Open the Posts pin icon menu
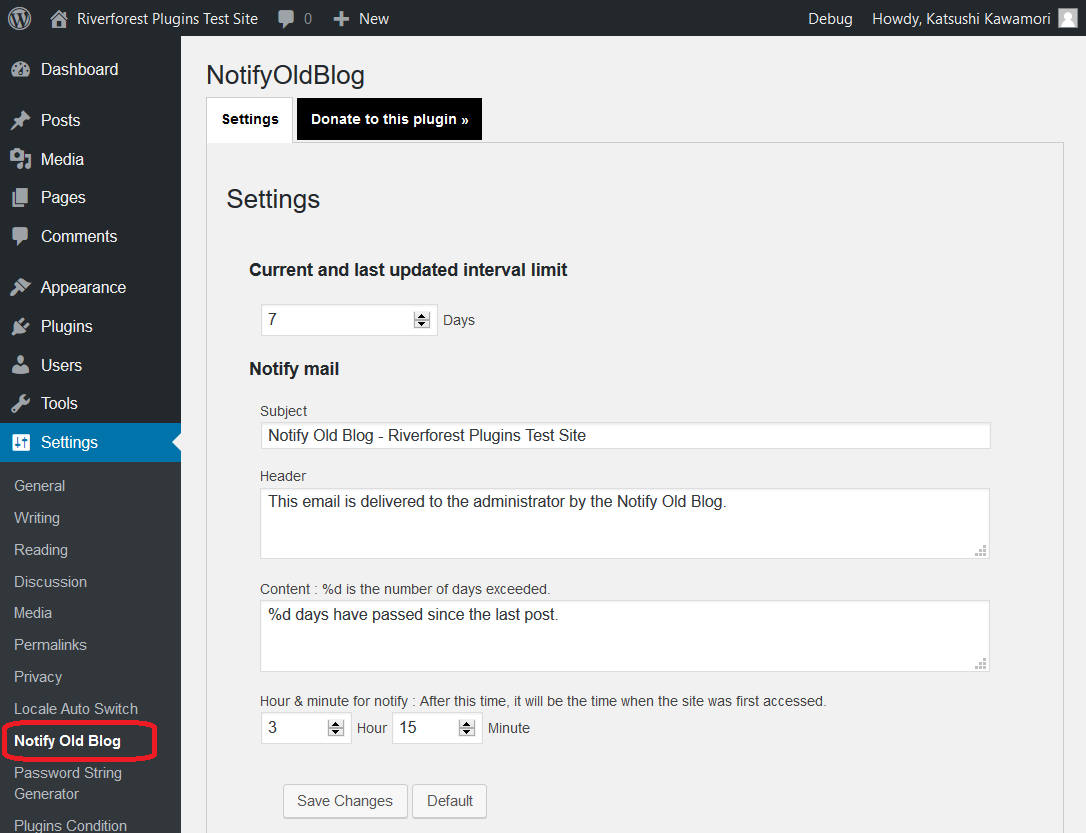Screen dimensions: 1086x833 pos(20,120)
